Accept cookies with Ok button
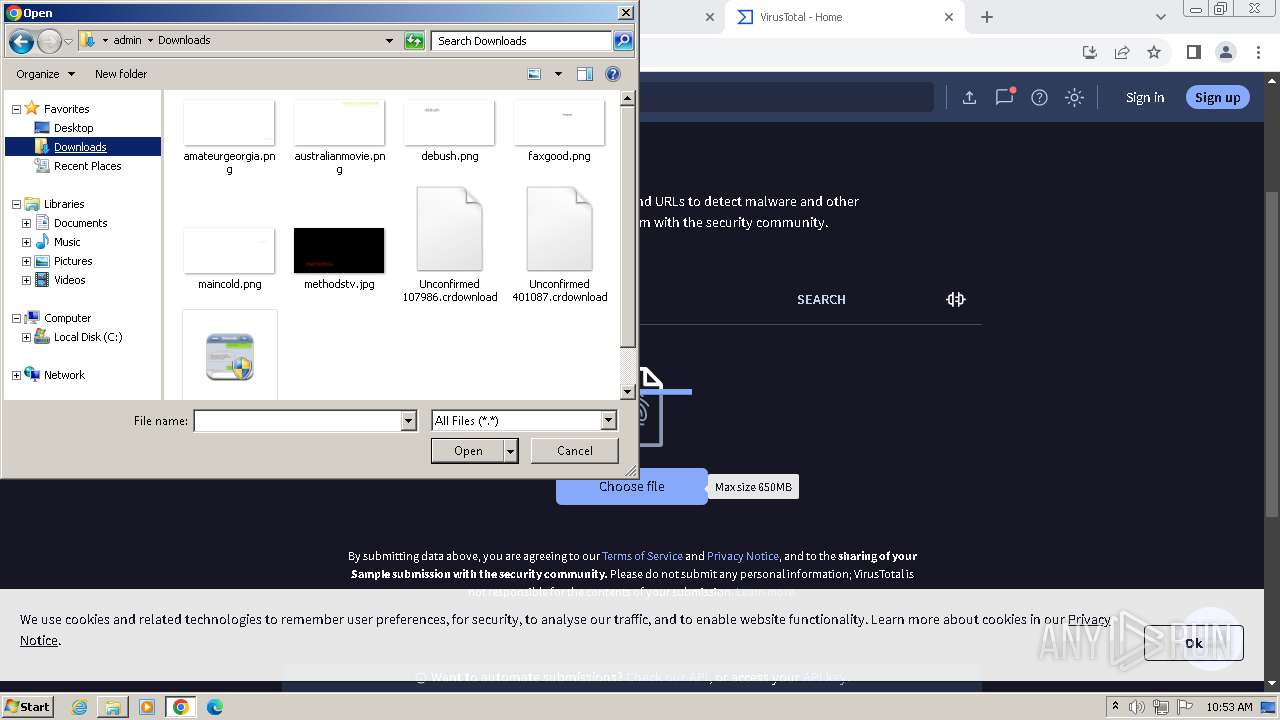Image resolution: width=1280 pixels, height=720 pixels. click(1193, 643)
